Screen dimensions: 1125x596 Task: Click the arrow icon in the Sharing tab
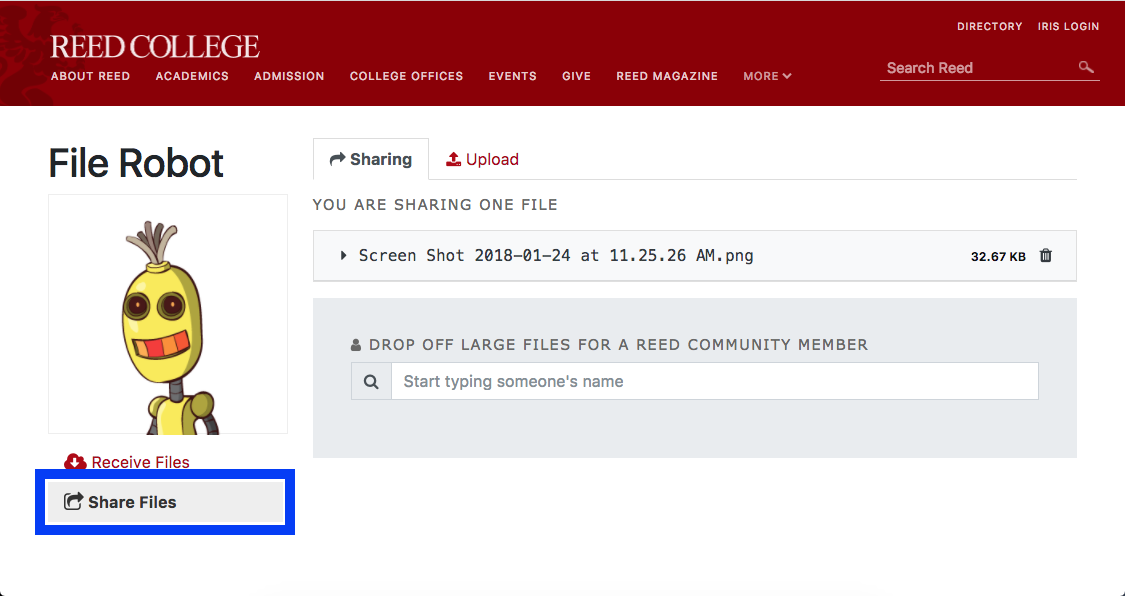point(337,159)
